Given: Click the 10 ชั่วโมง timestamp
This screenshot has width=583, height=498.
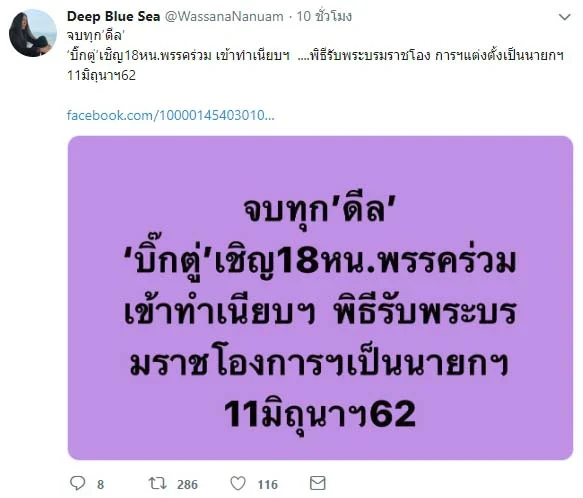Looking at the screenshot, I should tap(324, 16).
